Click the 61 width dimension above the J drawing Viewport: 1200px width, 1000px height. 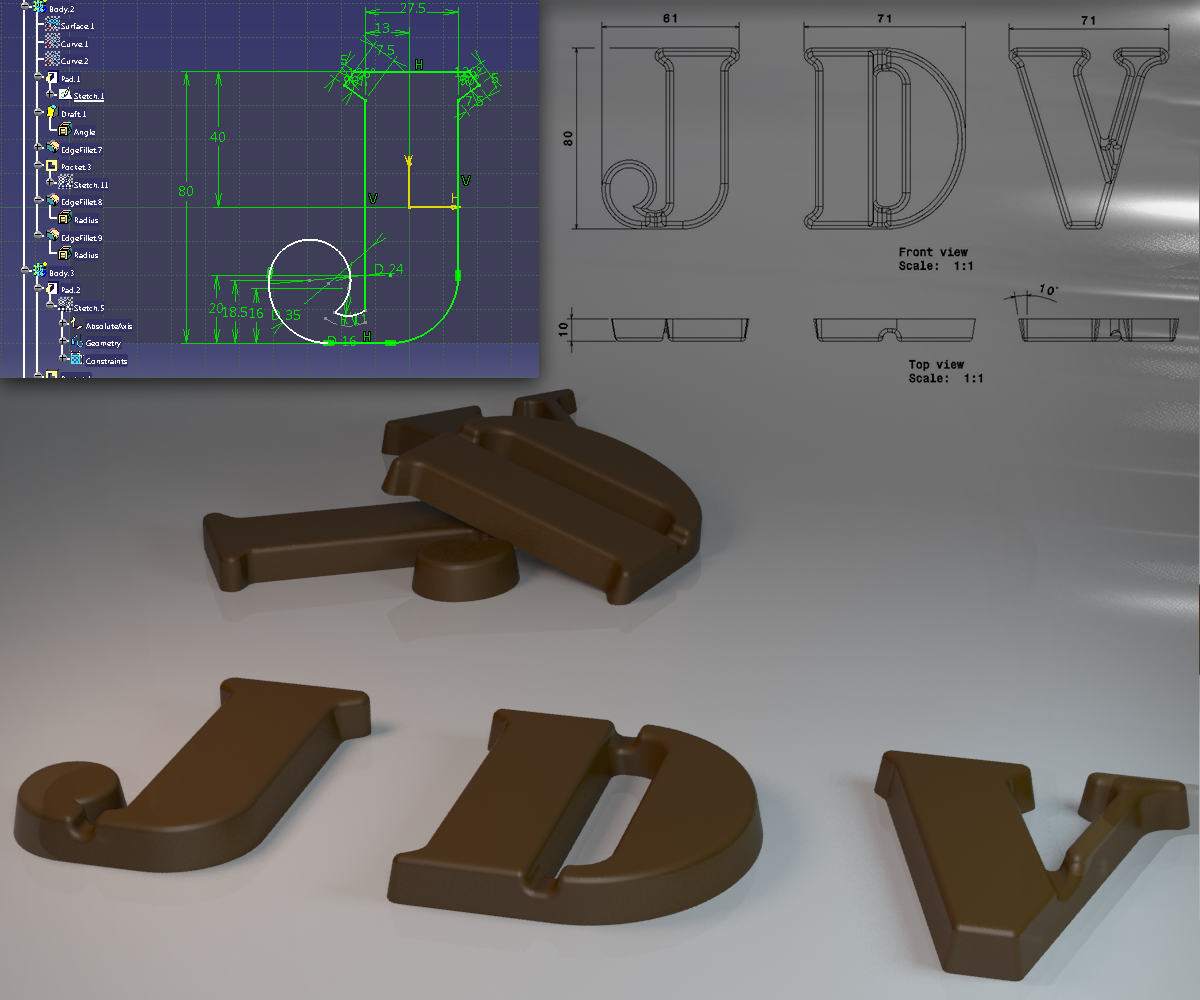[670, 18]
